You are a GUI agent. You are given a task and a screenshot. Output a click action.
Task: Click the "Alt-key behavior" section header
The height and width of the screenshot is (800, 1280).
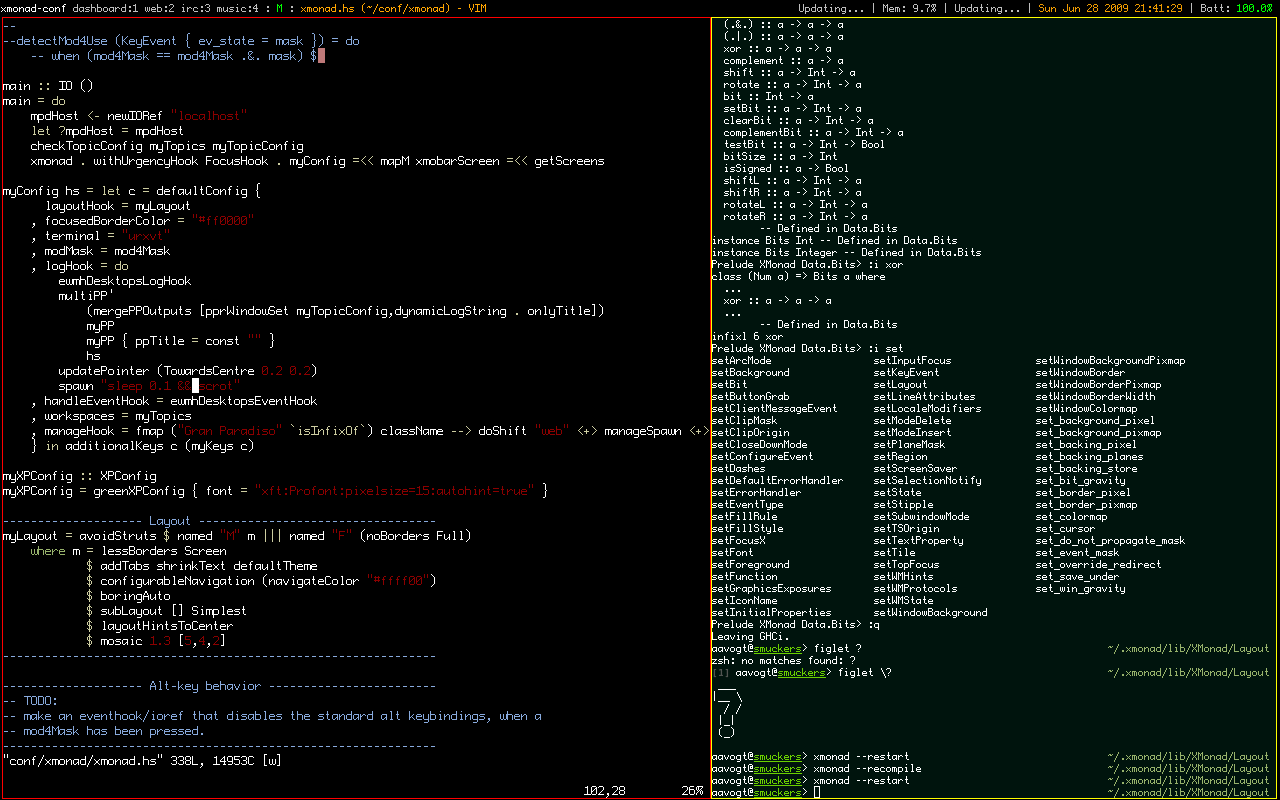point(205,686)
